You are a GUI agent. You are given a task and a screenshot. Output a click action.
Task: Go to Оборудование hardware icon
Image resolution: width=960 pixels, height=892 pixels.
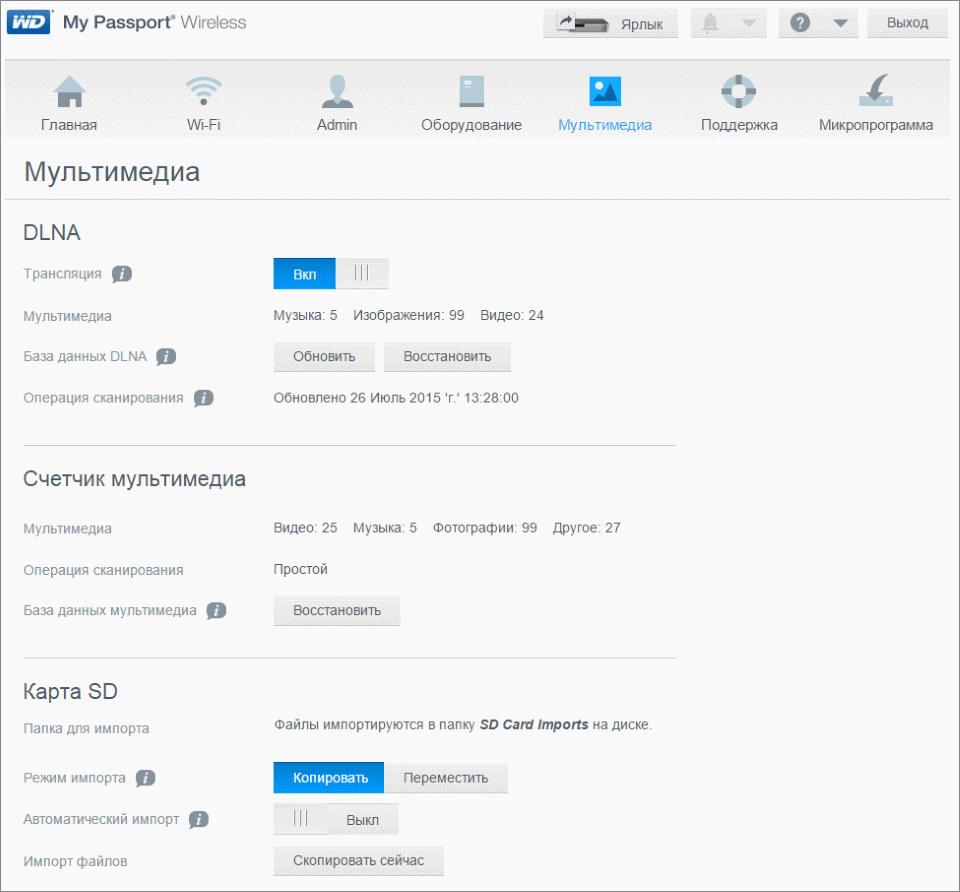pos(471,92)
